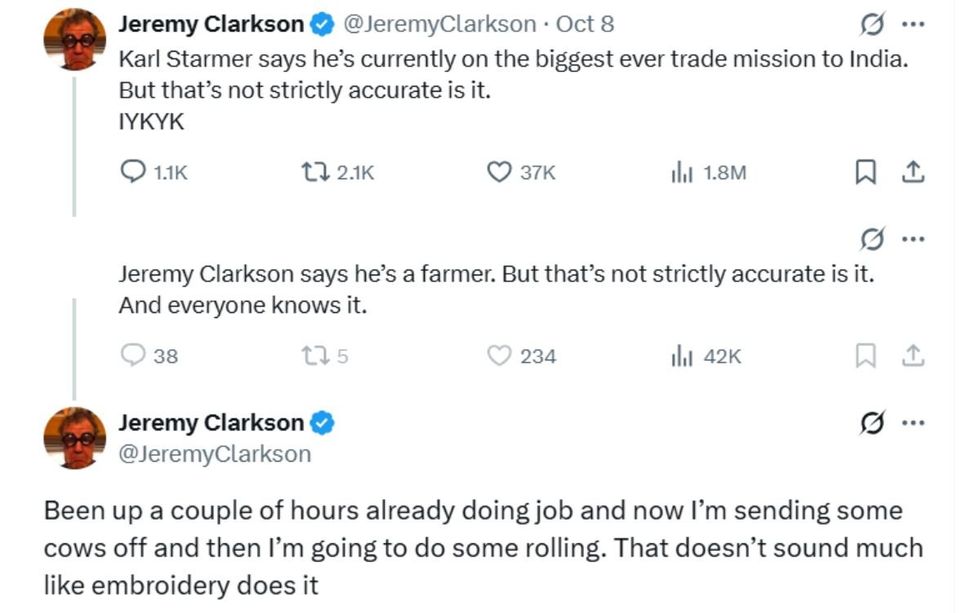Repost the tweet with 2.1K reposts
Image resolution: width=980 pixels, height=613 pixels.
[x=315, y=173]
